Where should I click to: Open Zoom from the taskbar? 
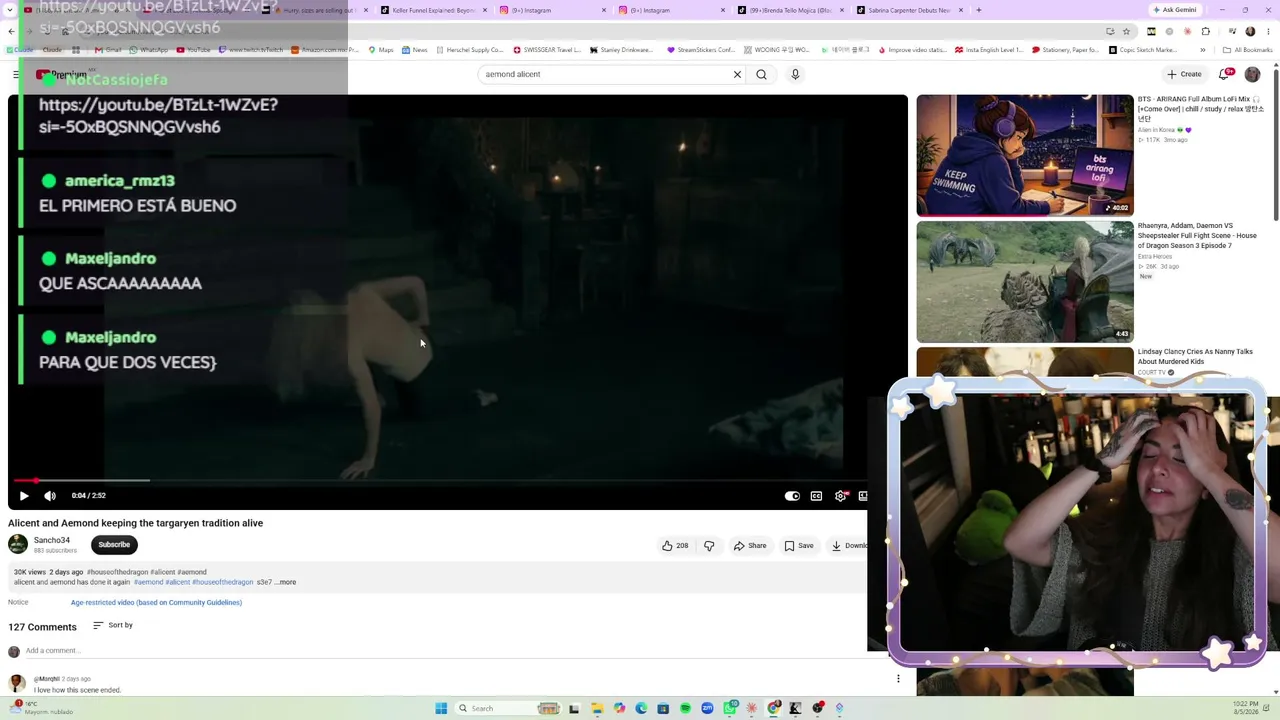[x=707, y=708]
